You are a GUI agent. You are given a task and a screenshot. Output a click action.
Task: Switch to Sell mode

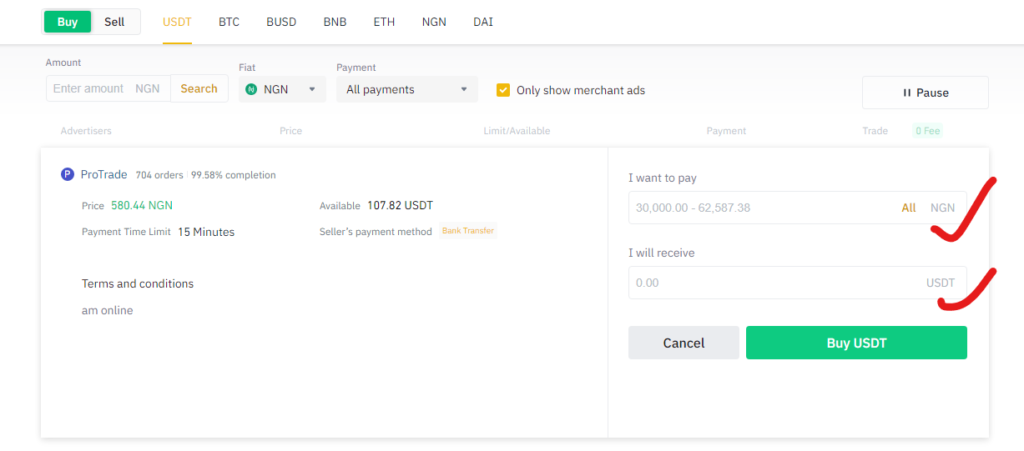pos(114,22)
